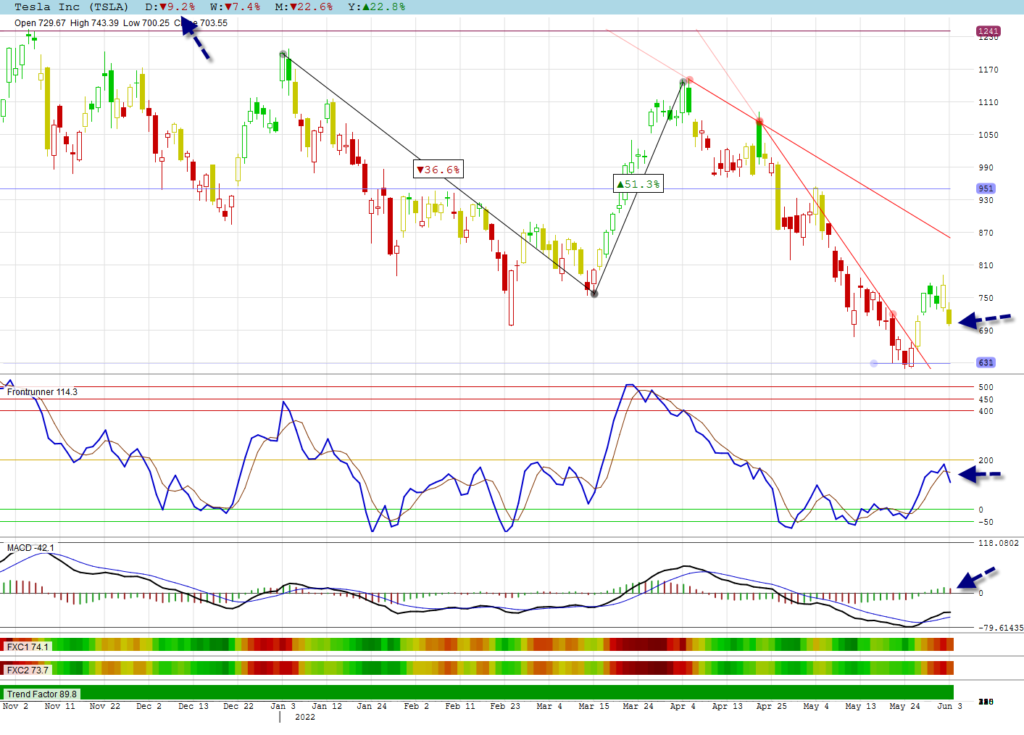Viewport: 1024px width, 735px height.
Task: Click the 2022 year marker on time axis
Action: click(x=305, y=717)
